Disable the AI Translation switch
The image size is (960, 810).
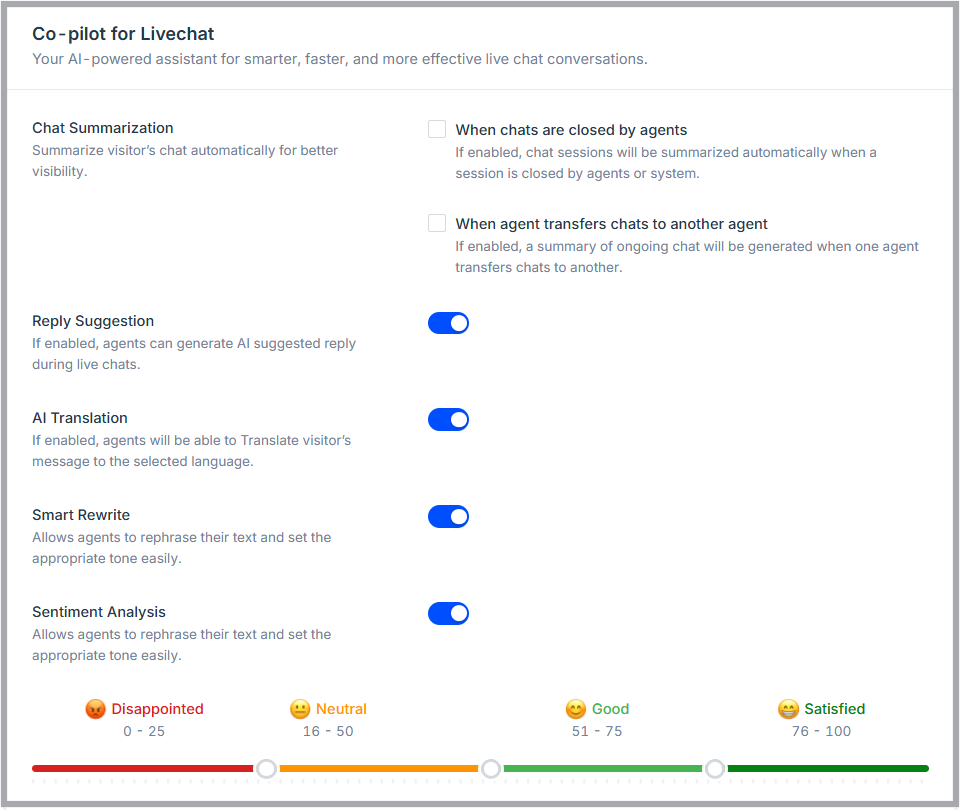[448, 419]
